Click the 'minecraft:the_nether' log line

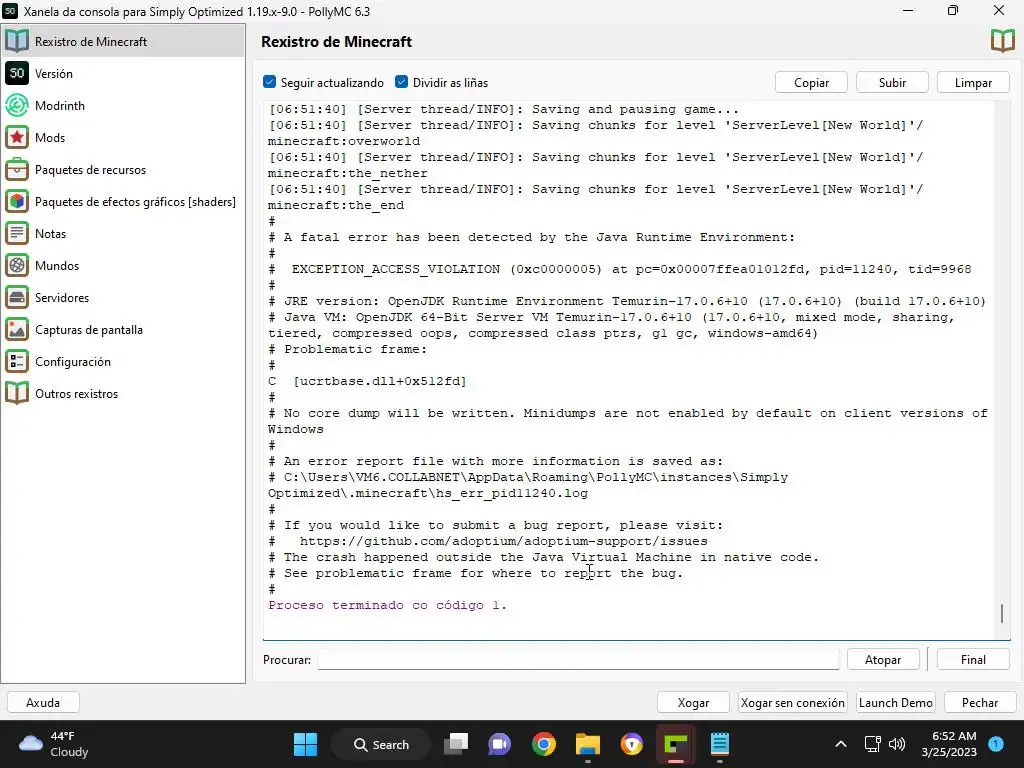pos(347,173)
